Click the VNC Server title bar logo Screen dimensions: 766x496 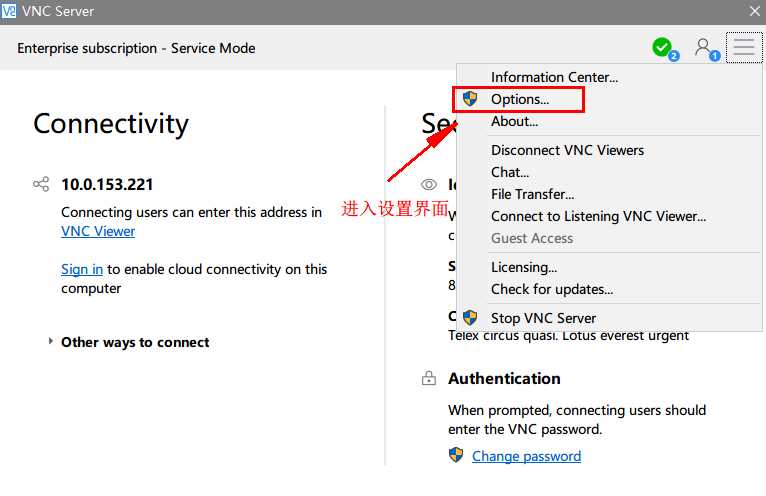[x=9, y=11]
